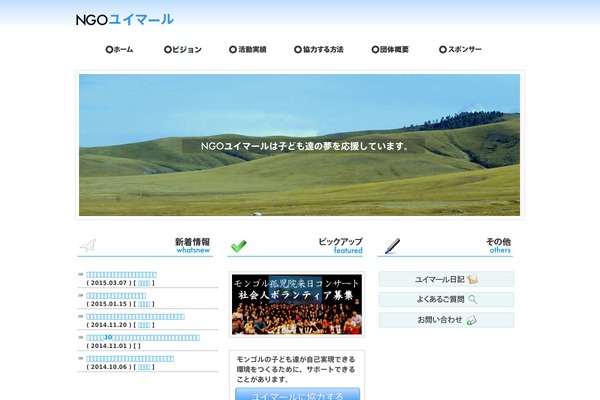Click the category tag next to 2014.11.20
This screenshot has height=400, width=600.
click(144, 325)
